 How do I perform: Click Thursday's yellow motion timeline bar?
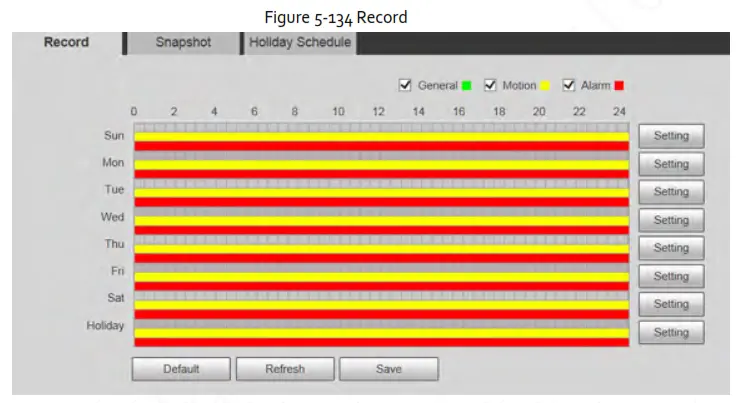382,249
